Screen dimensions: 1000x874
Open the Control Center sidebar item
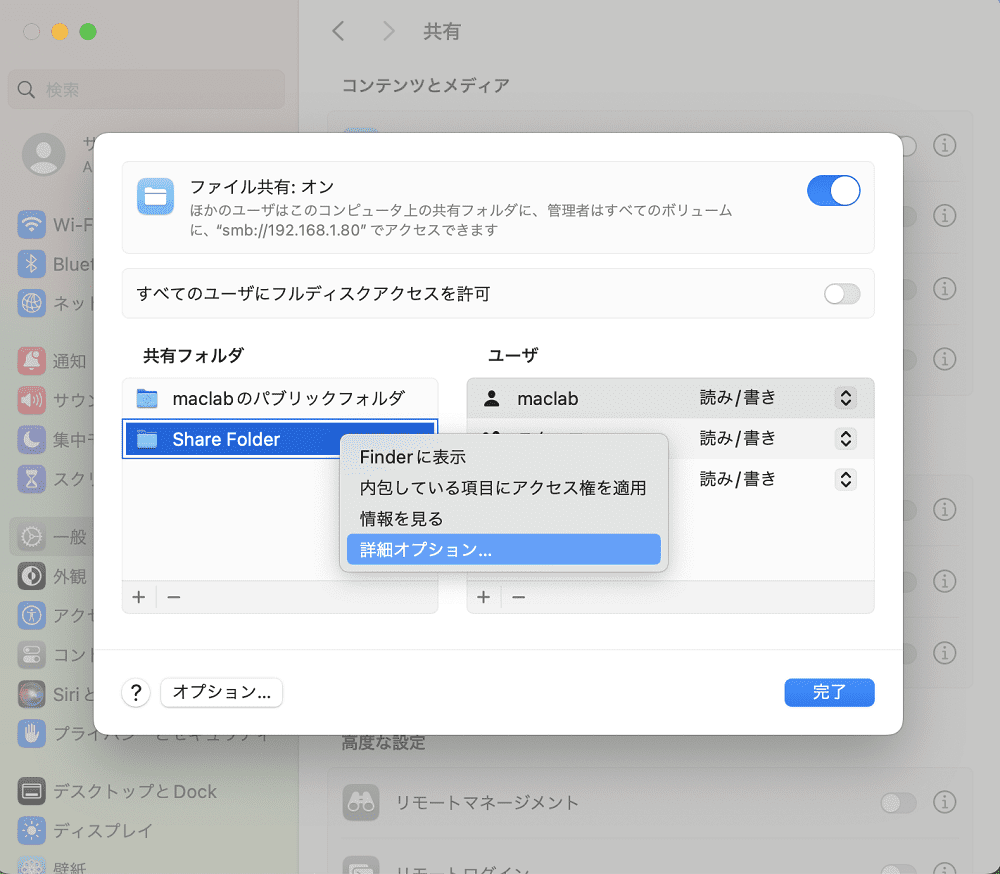tap(55, 655)
